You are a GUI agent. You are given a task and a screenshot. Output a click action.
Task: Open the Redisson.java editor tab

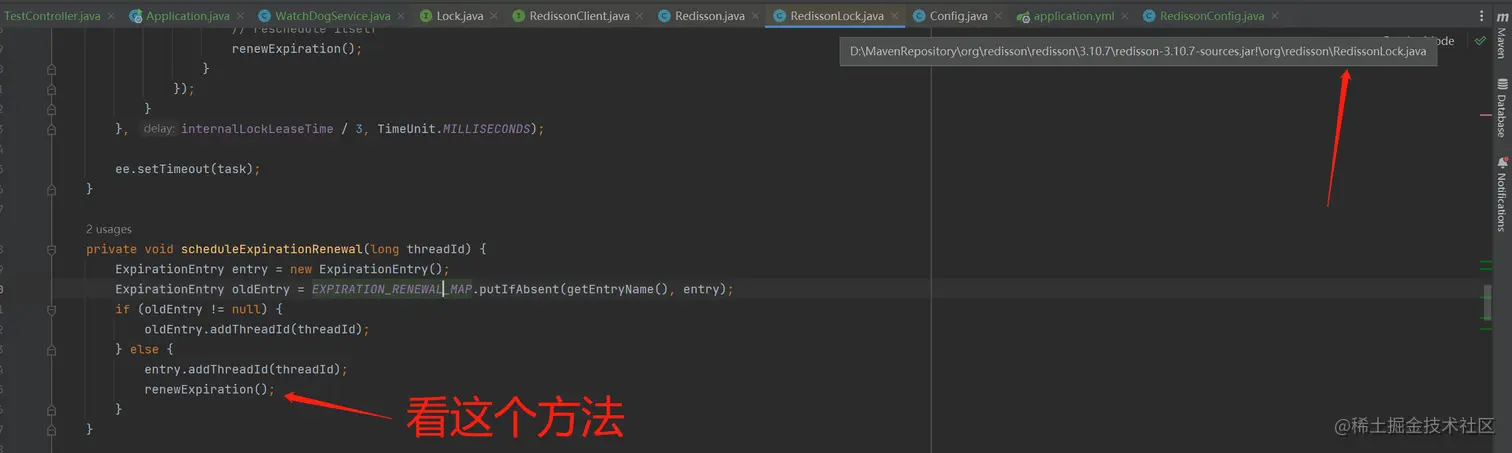point(710,16)
